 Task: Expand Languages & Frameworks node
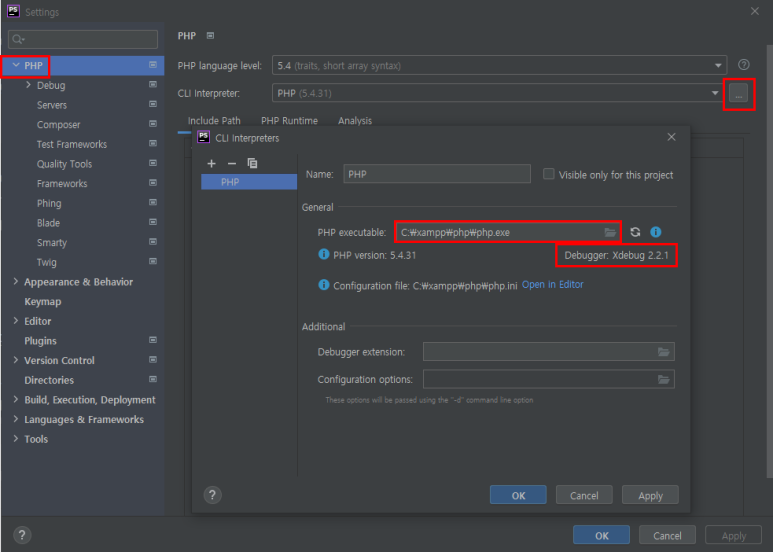click(x=16, y=419)
